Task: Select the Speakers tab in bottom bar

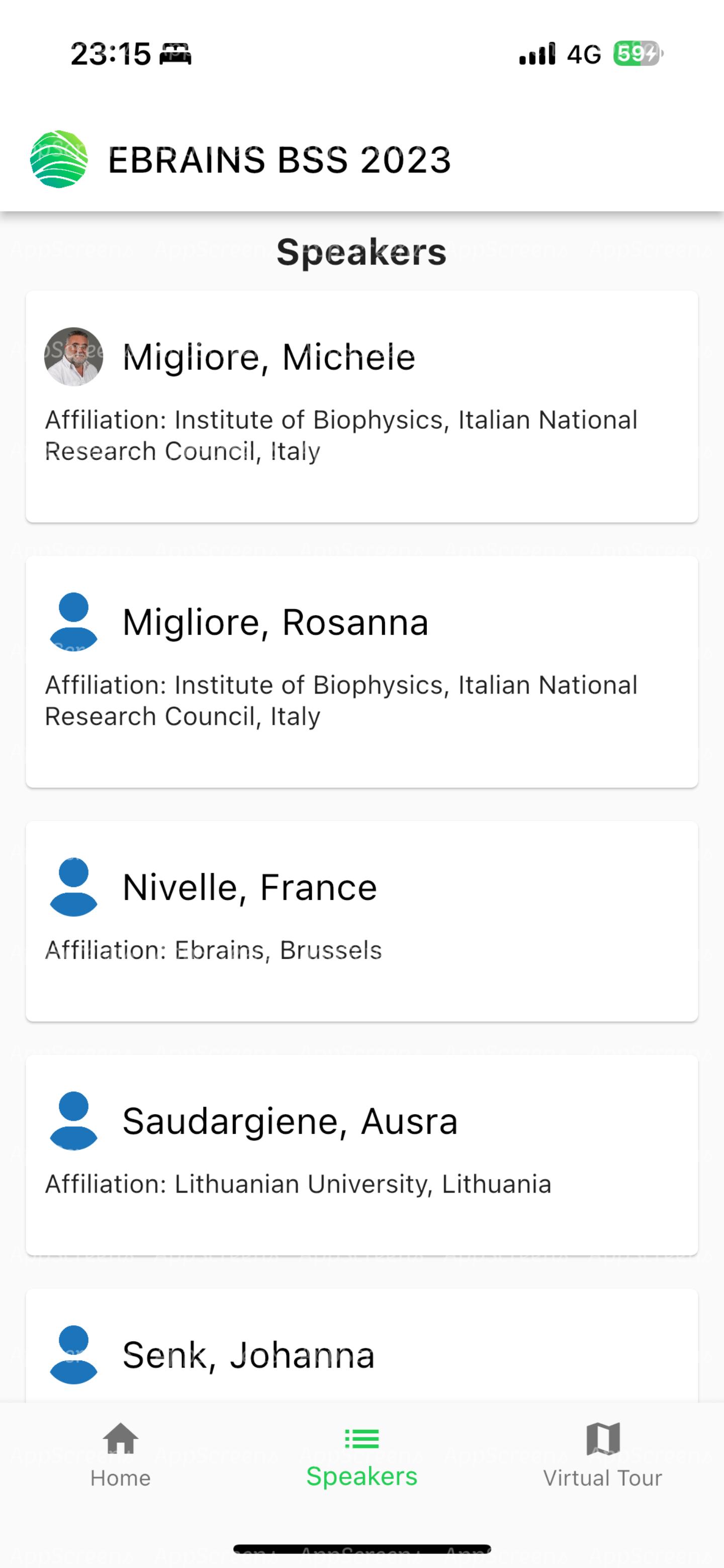Action: click(361, 1456)
